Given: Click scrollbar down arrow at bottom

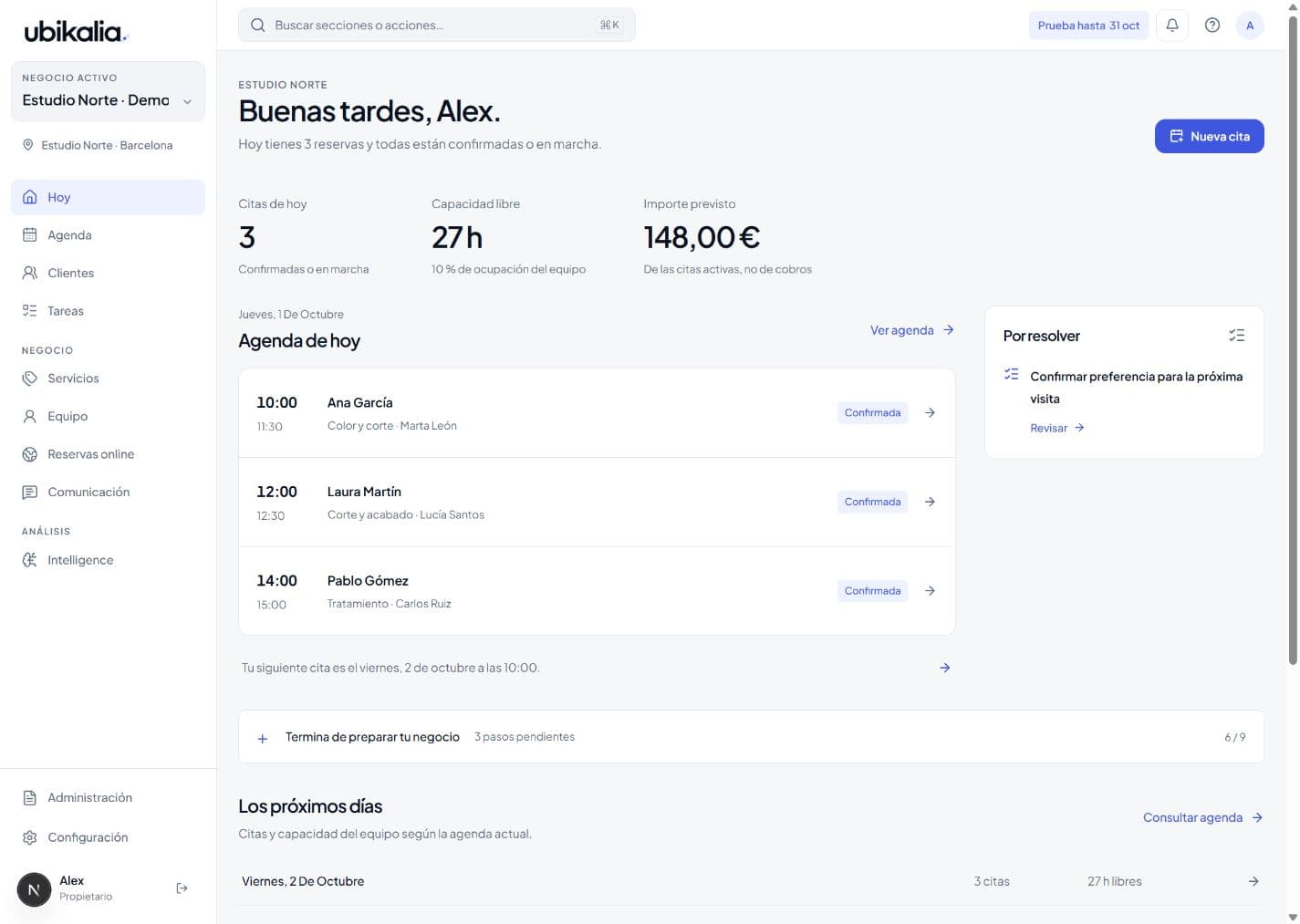Looking at the screenshot, I should point(1292,917).
